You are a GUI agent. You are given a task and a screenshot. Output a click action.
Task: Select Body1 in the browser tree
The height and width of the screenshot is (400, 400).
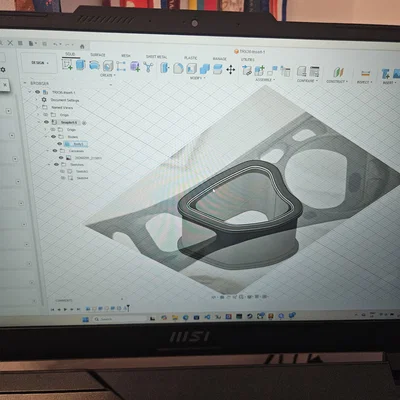click(x=76, y=144)
